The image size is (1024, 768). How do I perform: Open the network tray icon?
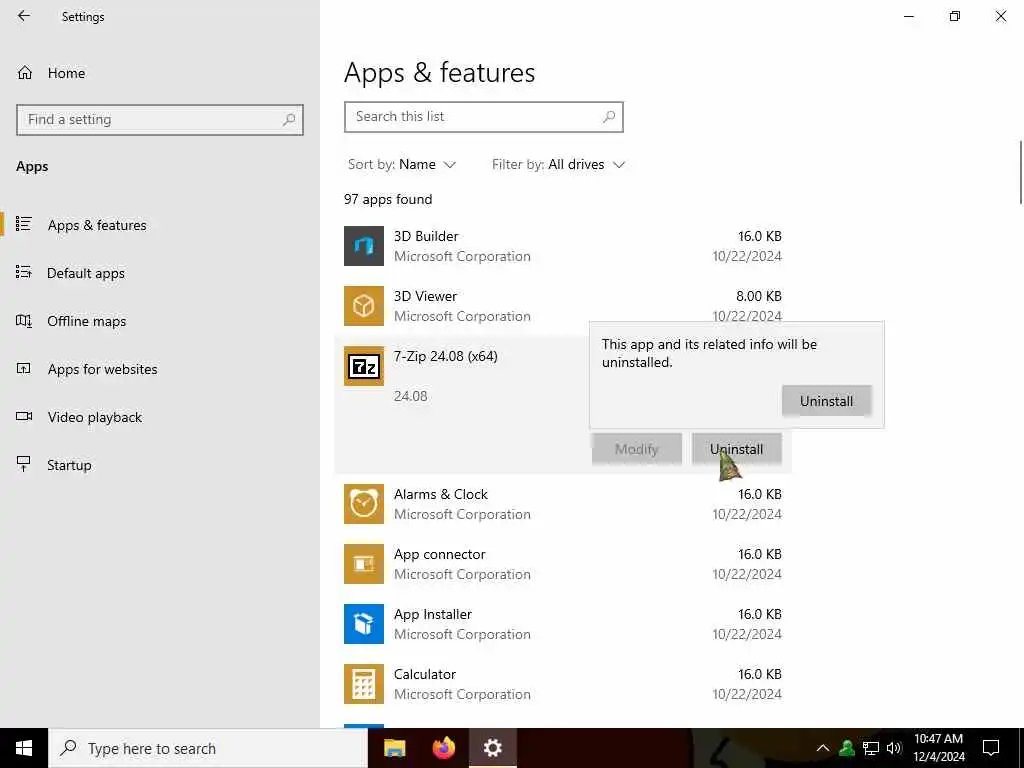click(871, 748)
